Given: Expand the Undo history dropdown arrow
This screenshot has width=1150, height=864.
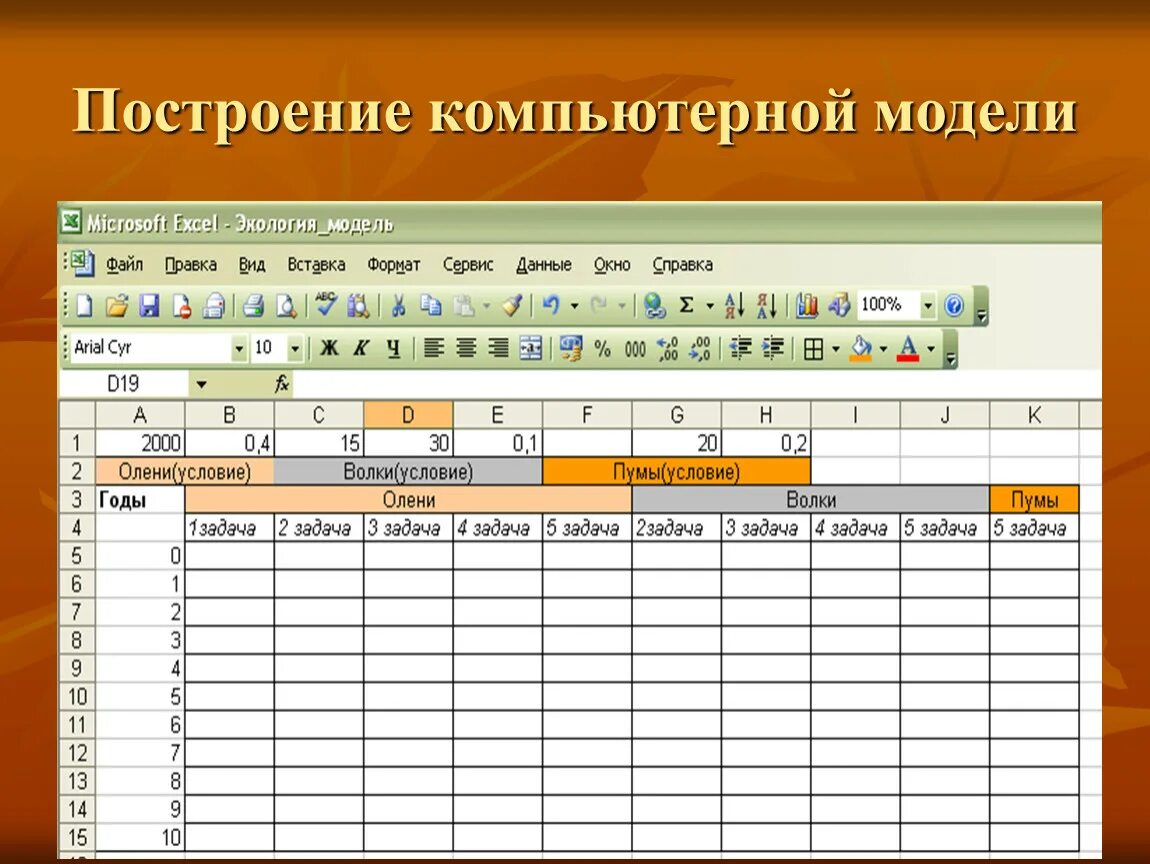Looking at the screenshot, I should [x=574, y=306].
